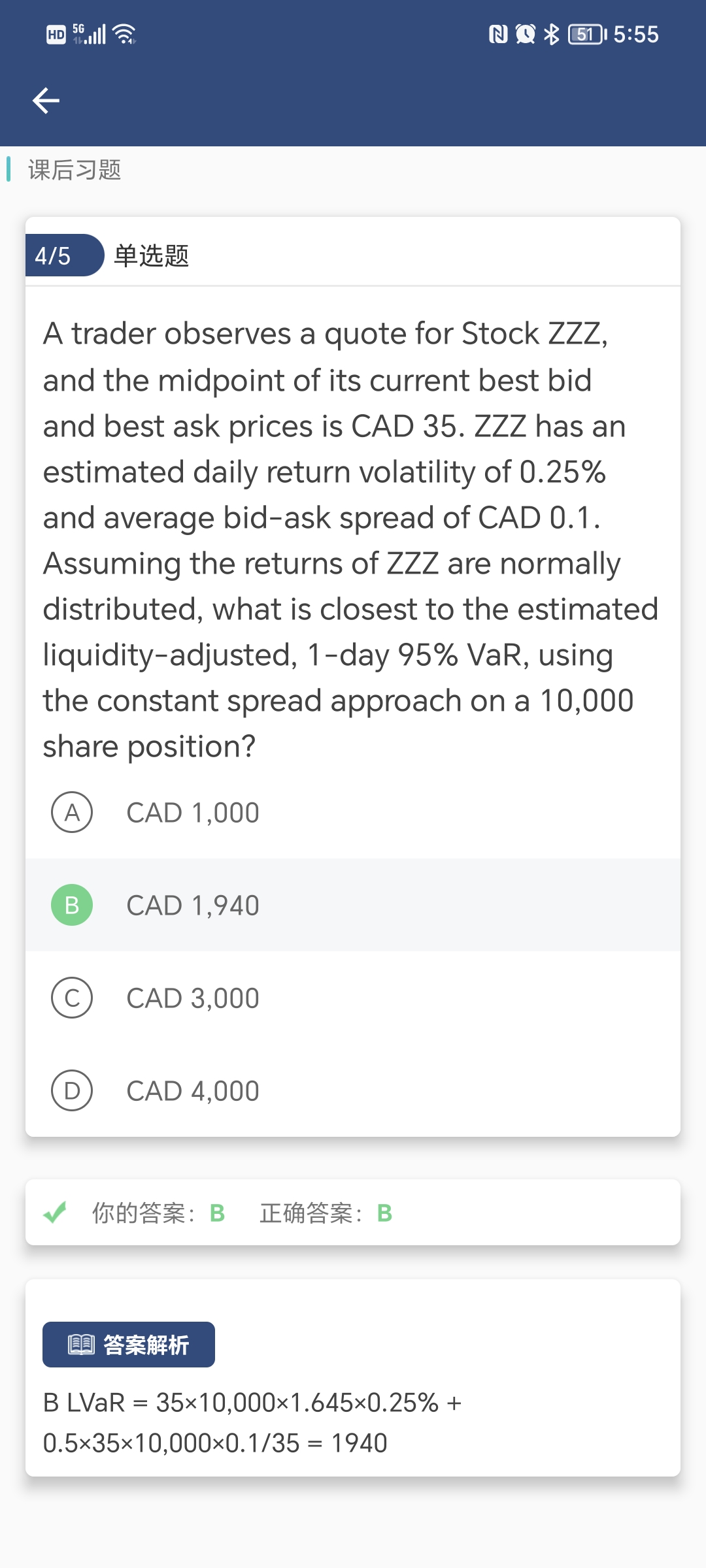Tap the 课后习题 section header
706x1568 pixels.
tap(75, 170)
